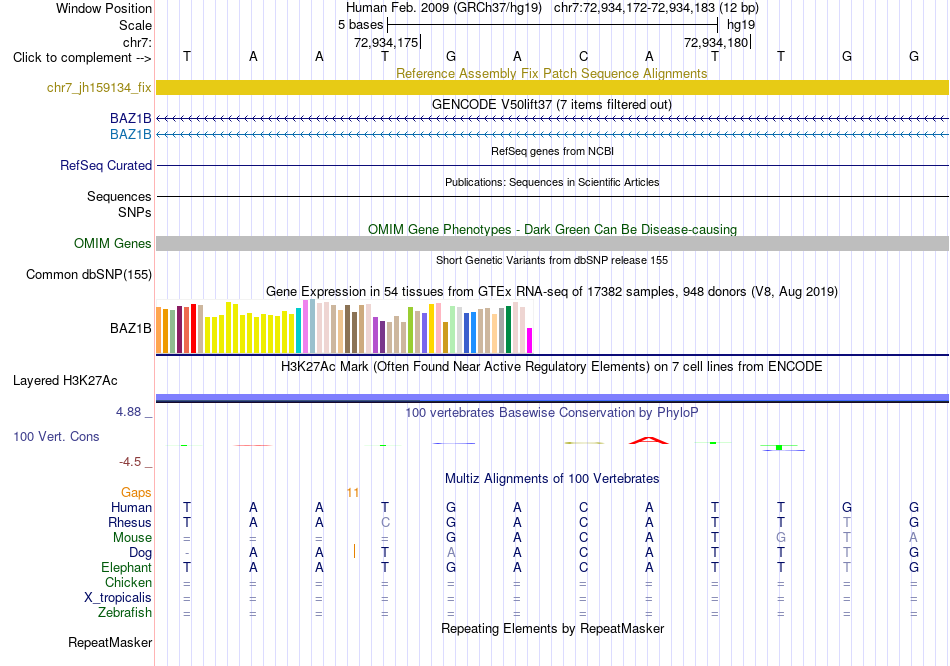Open the OMIM Genes track label
This screenshot has height=666, width=950.
(112, 243)
